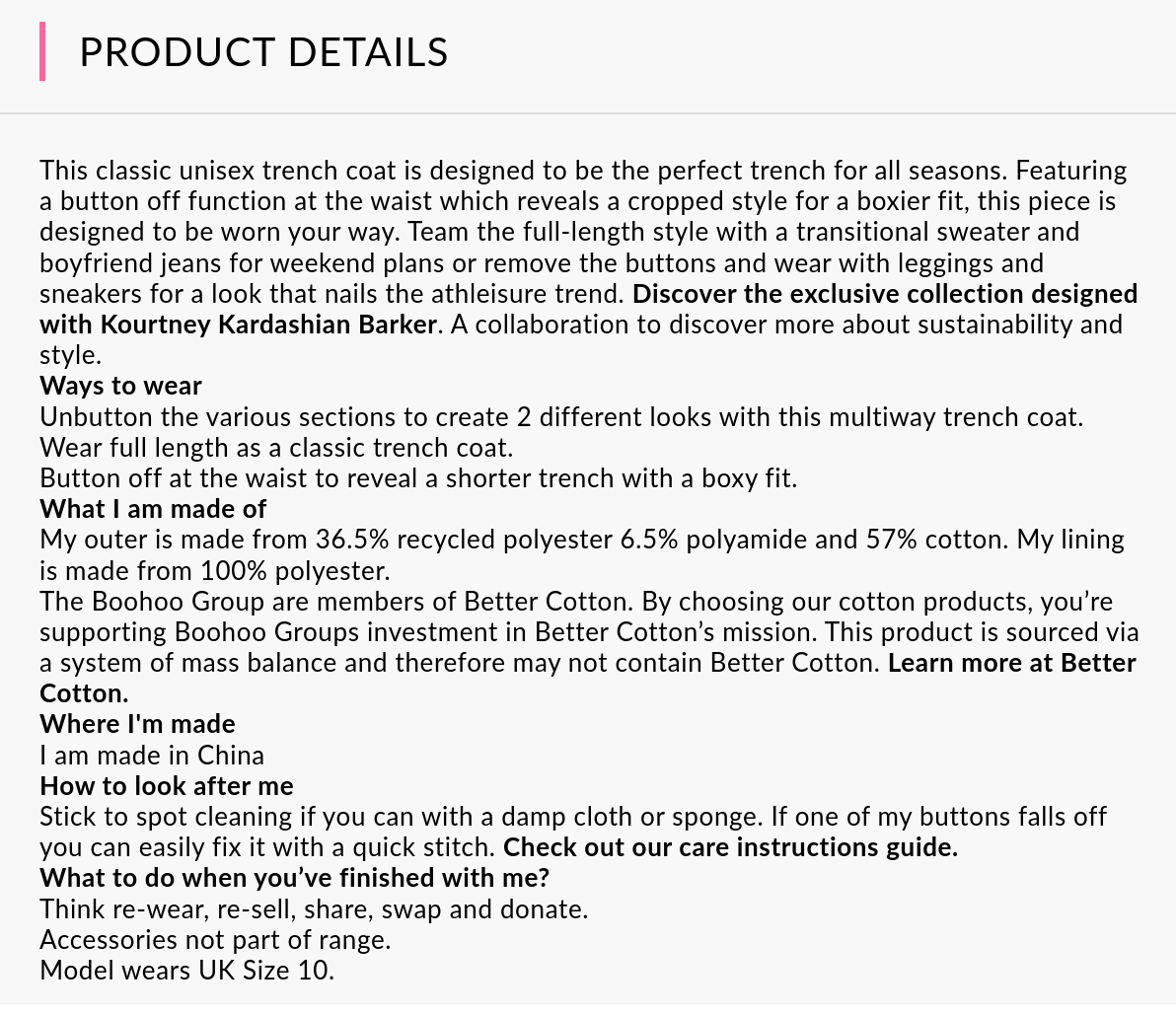Viewport: 1176px width, 1015px height.
Task: Click the Model wears UK Size 10 line
Action: click(187, 971)
